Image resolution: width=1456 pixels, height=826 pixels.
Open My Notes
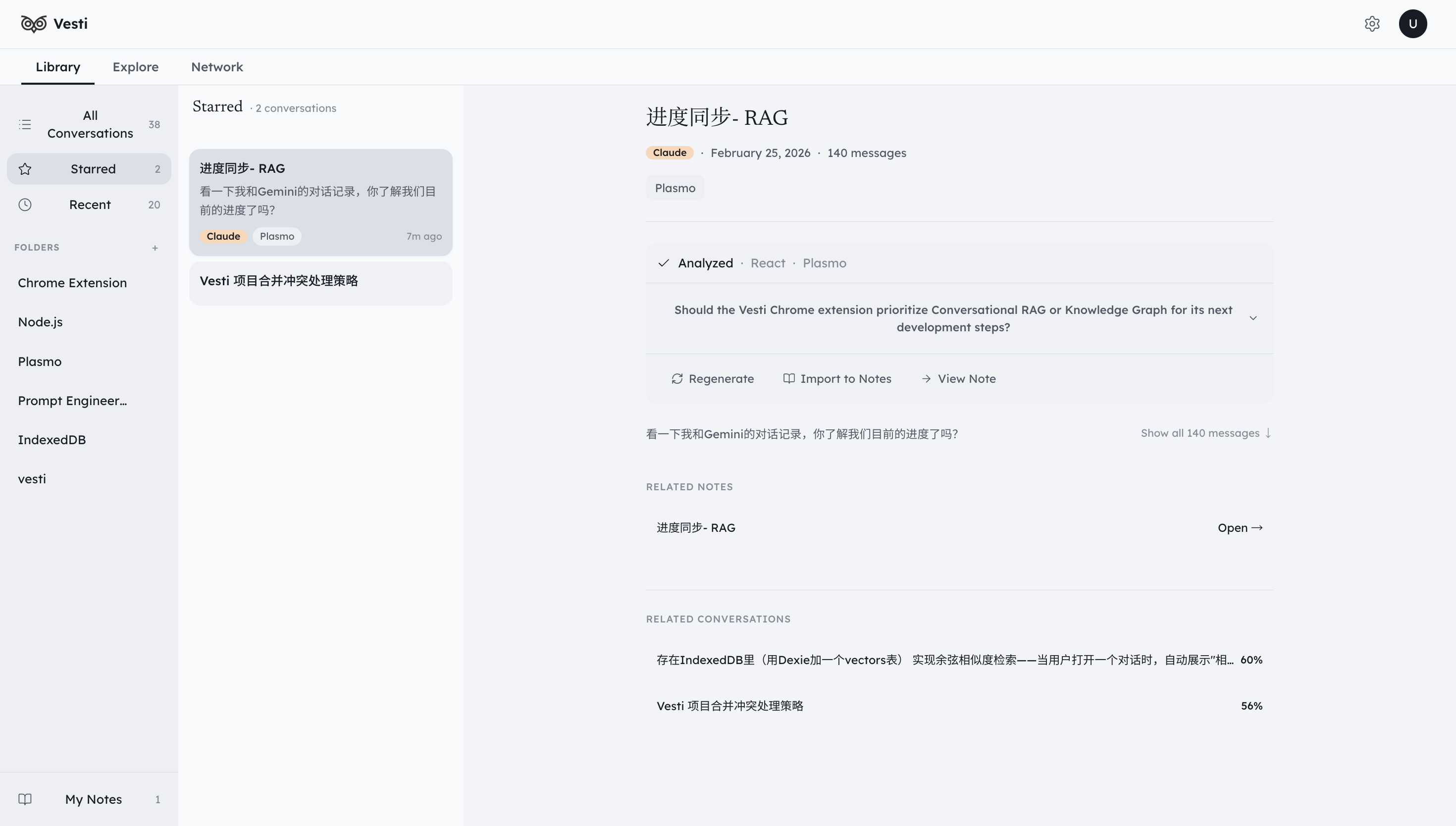point(89,799)
